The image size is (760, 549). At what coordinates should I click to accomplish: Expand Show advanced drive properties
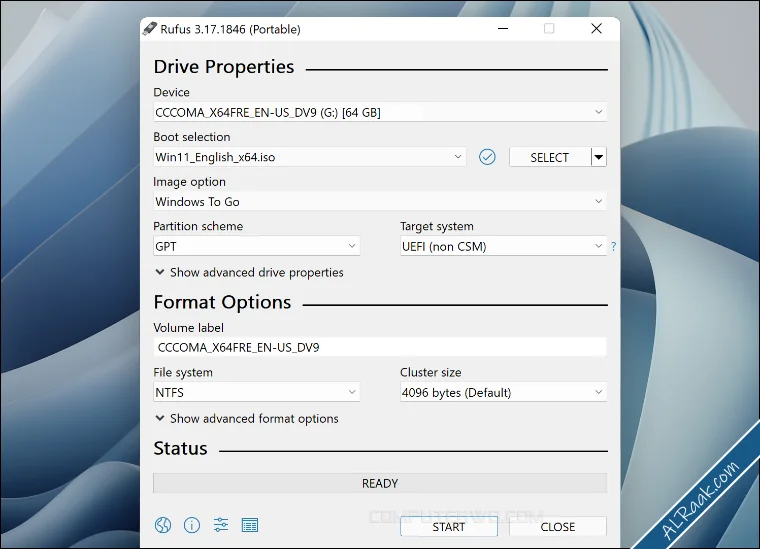coord(249,272)
